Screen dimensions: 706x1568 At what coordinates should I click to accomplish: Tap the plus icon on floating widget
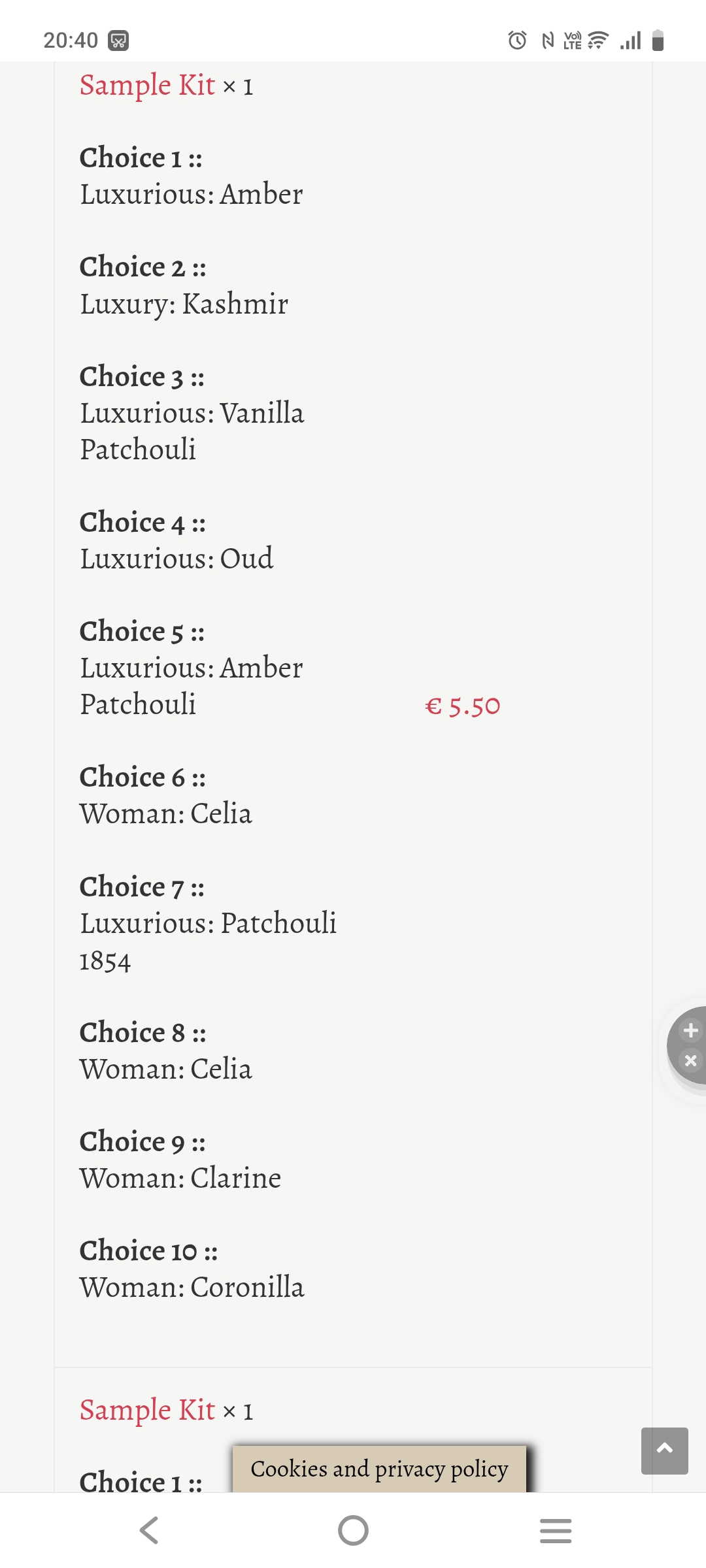[x=690, y=1030]
